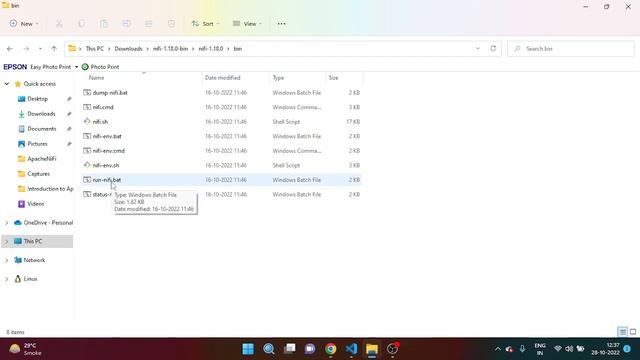This screenshot has height=360, width=640.
Task: Select the dump-nifi.bat file
Action: click(x=222, y=93)
